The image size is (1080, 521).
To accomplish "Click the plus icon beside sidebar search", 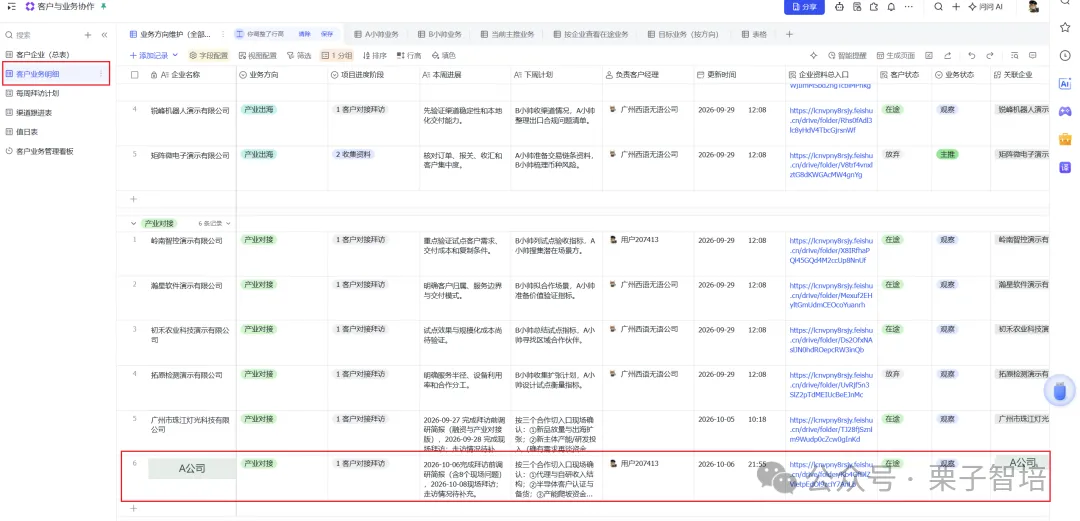I will 87,35.
